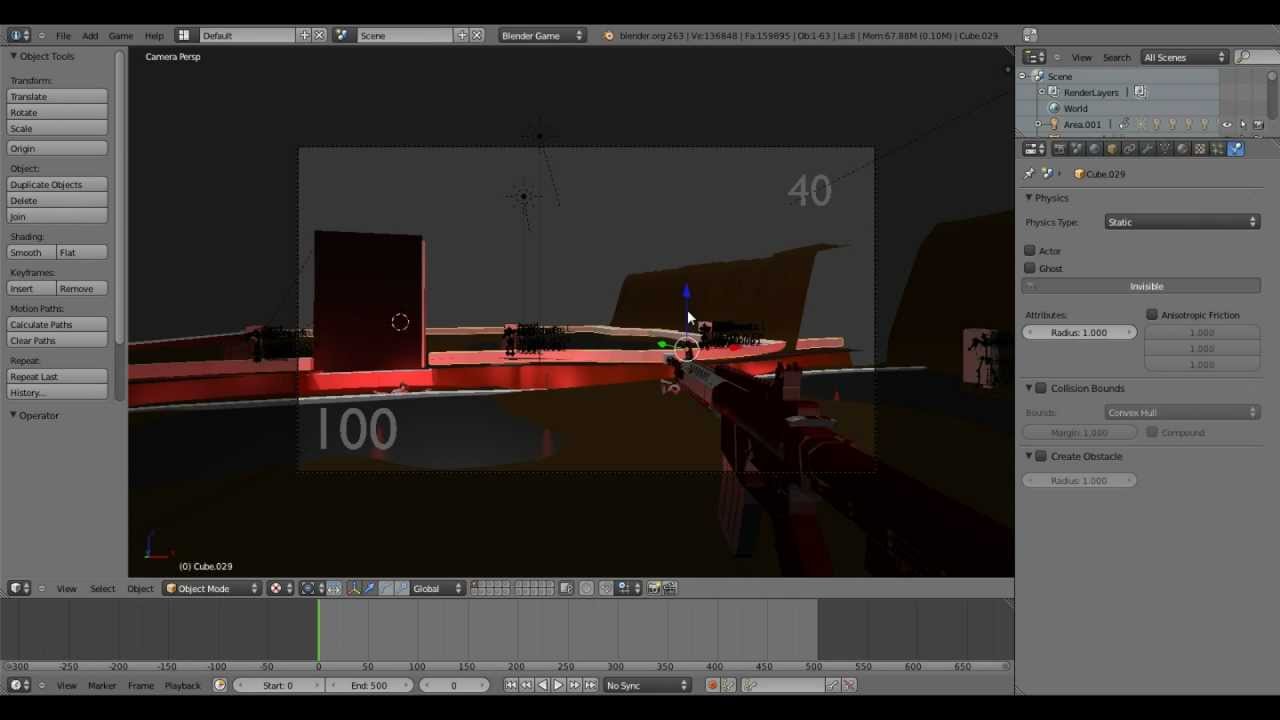
Task: Open the World properties tab
Action: coord(1094,149)
